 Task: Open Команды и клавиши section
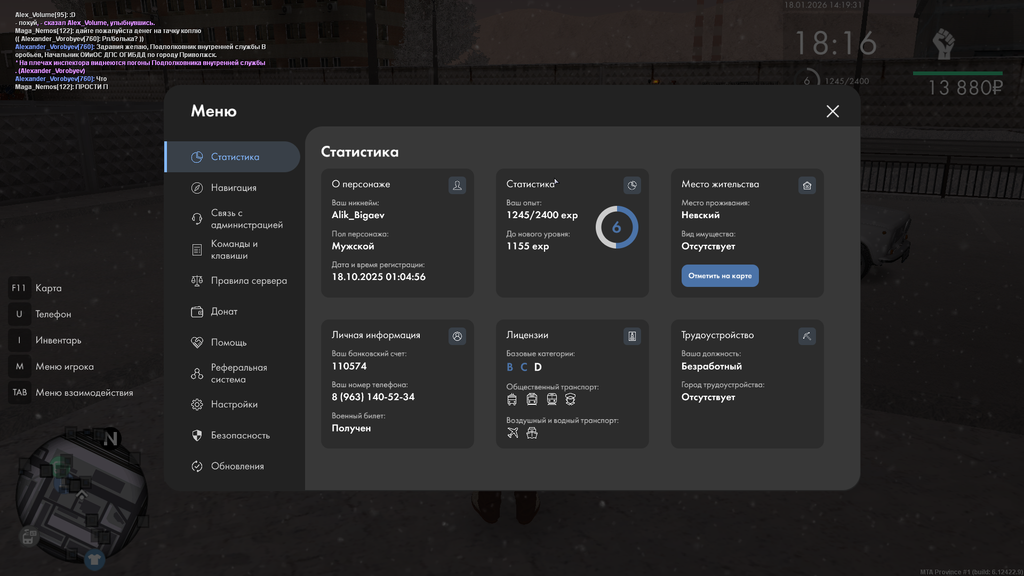232,249
